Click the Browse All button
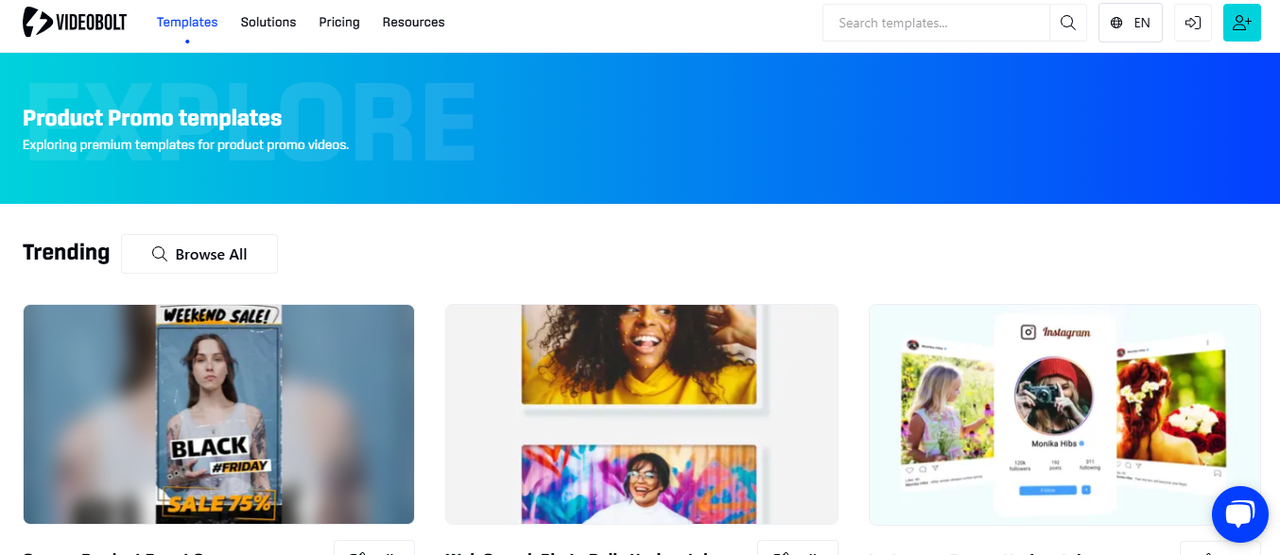 click(199, 254)
